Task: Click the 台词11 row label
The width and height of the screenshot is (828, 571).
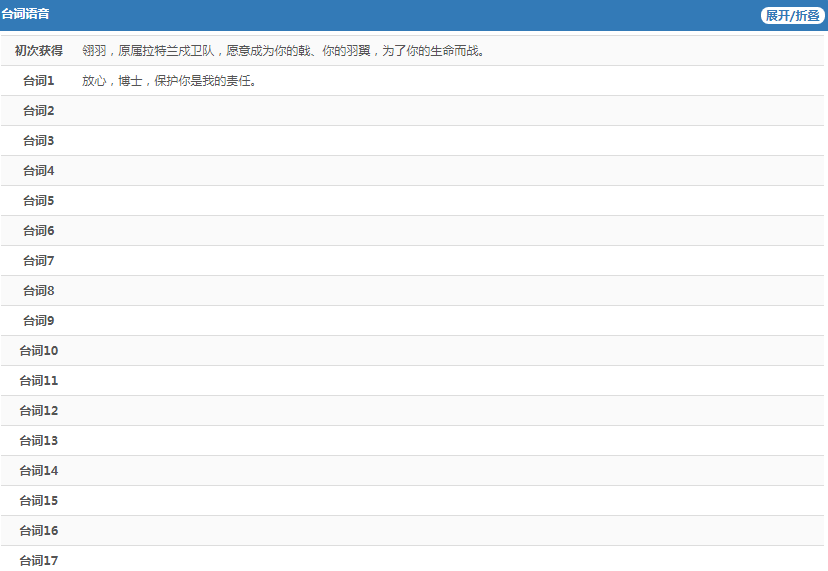Action: click(39, 380)
